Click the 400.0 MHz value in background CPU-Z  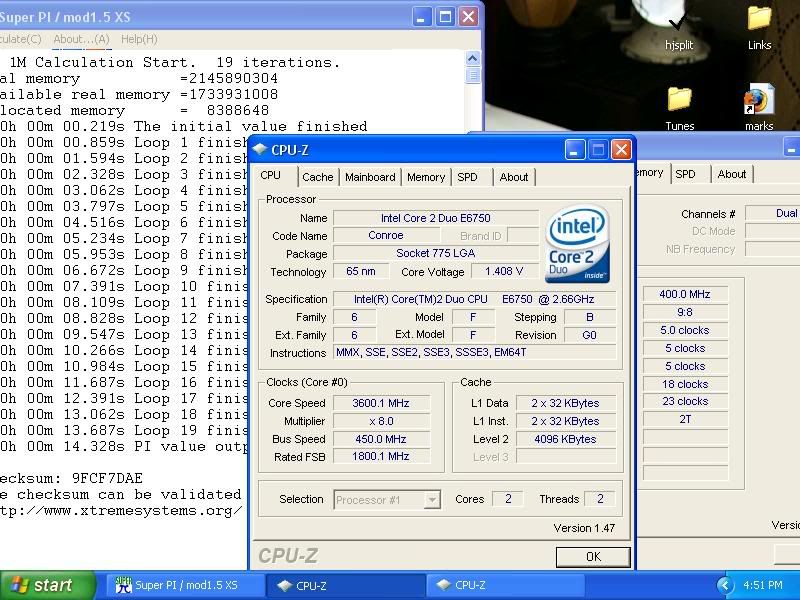[685, 294]
